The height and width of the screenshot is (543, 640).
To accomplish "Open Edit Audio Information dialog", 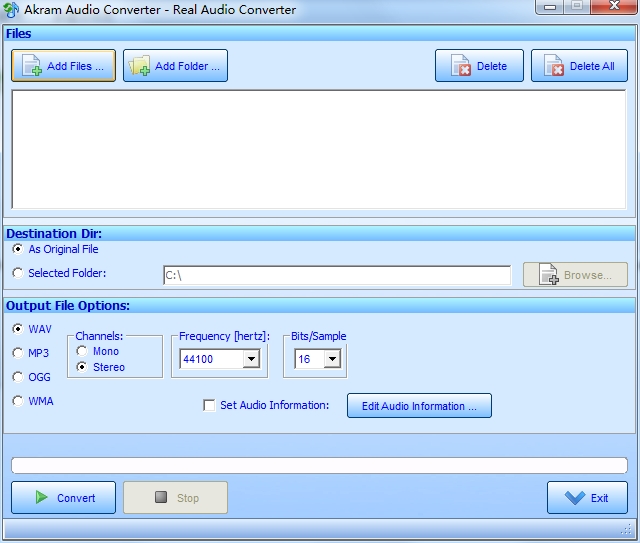I will [419, 406].
